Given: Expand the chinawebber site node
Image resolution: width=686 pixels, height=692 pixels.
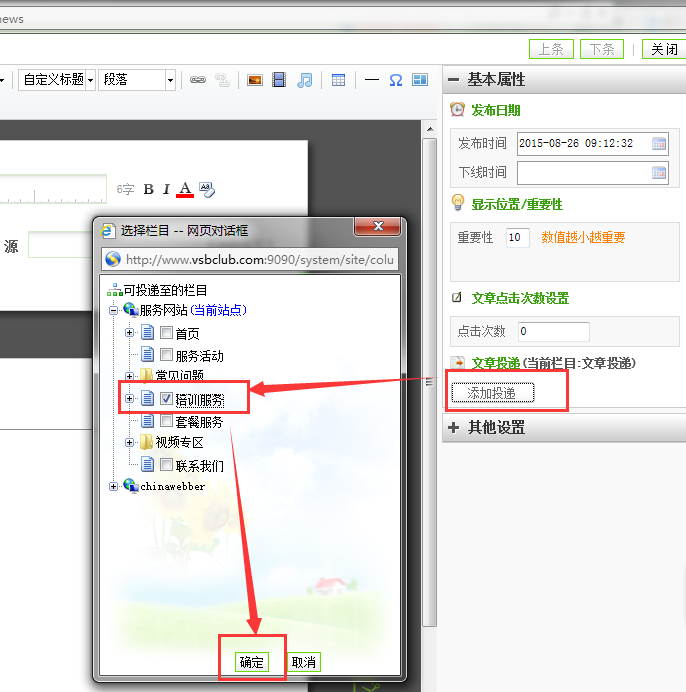Looking at the screenshot, I should 113,486.
